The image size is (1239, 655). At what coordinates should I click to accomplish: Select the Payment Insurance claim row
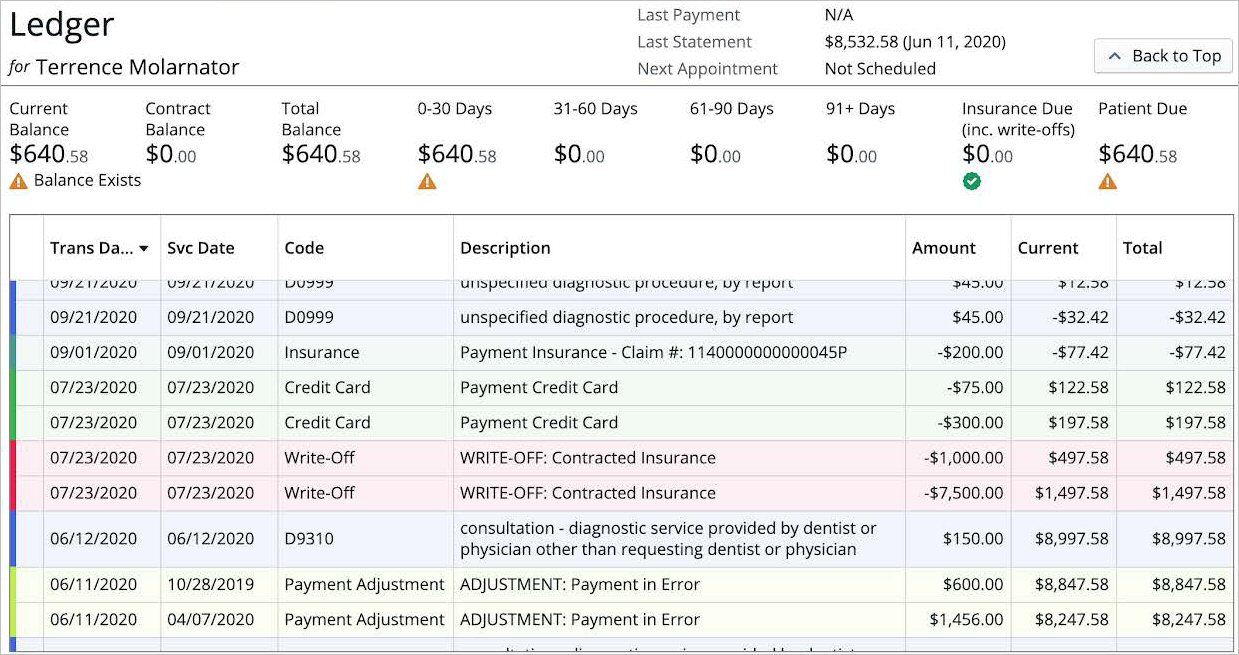(600, 352)
